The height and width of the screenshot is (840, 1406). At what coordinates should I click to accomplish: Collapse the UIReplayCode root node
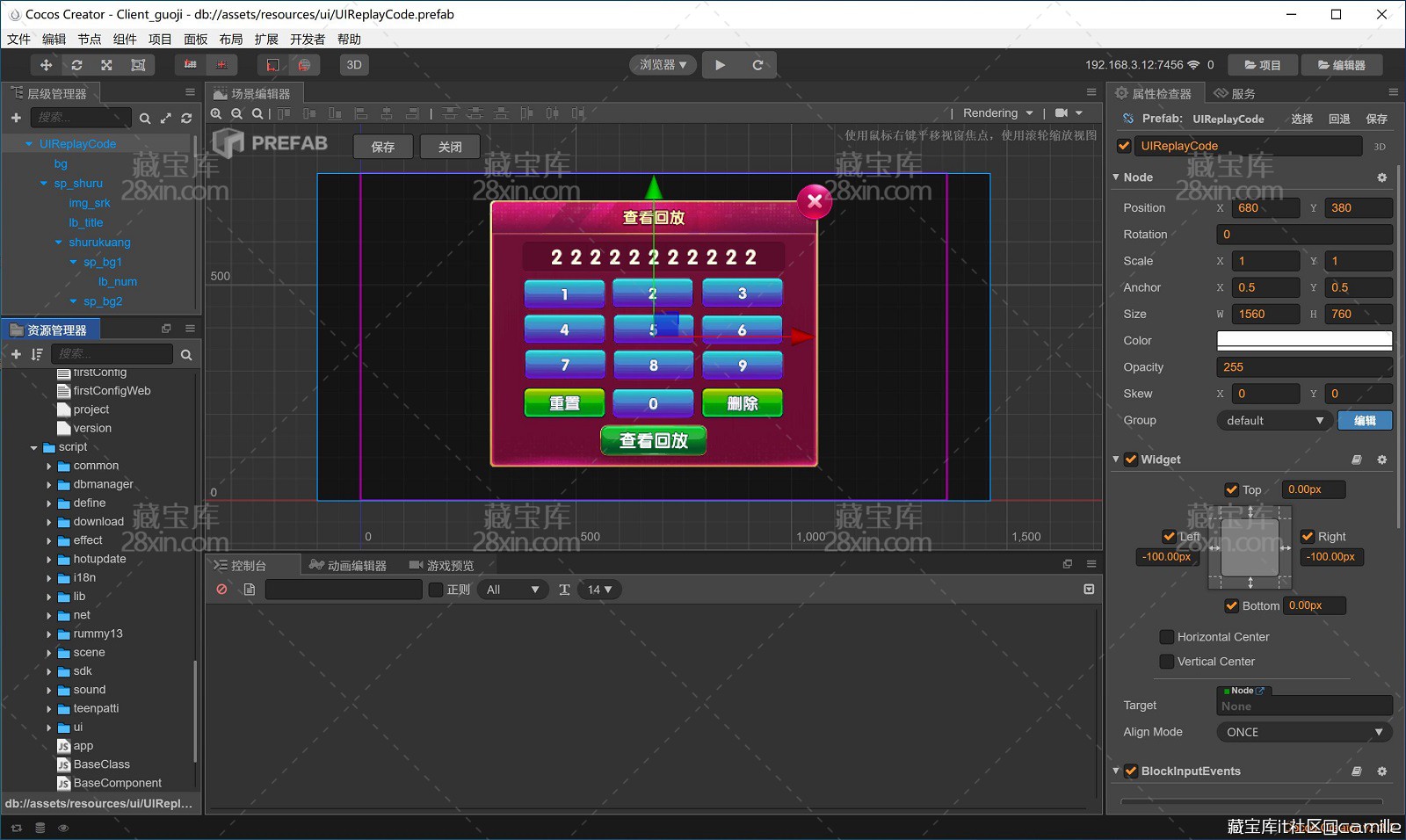[29, 144]
